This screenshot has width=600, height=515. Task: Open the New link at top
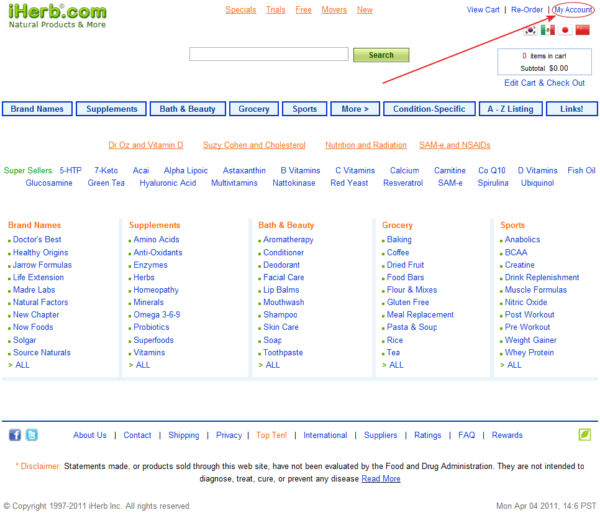[365, 10]
